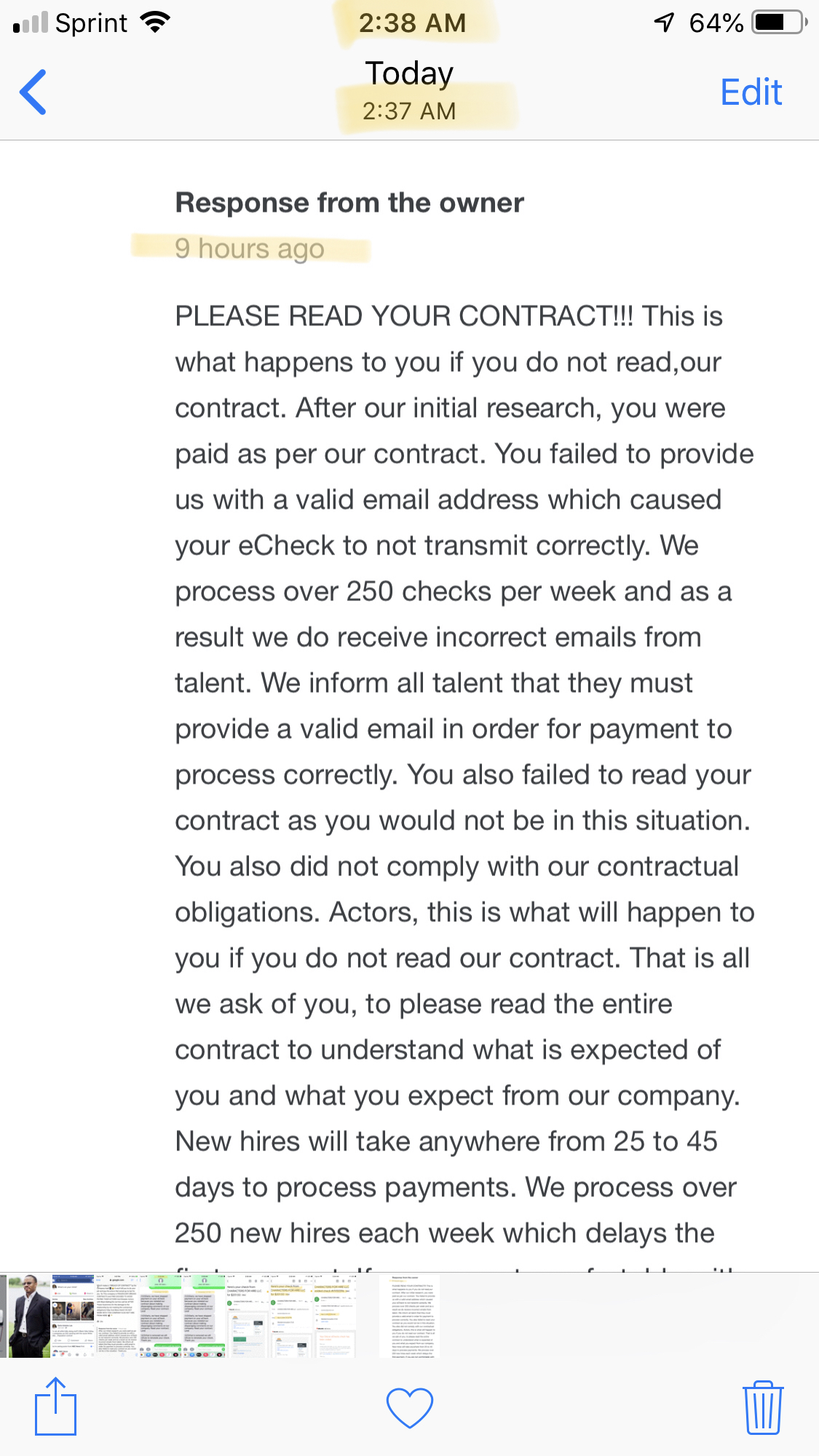Viewport: 819px width, 1456px height.
Task: Tap the location arrow status icon
Action: pos(664,23)
